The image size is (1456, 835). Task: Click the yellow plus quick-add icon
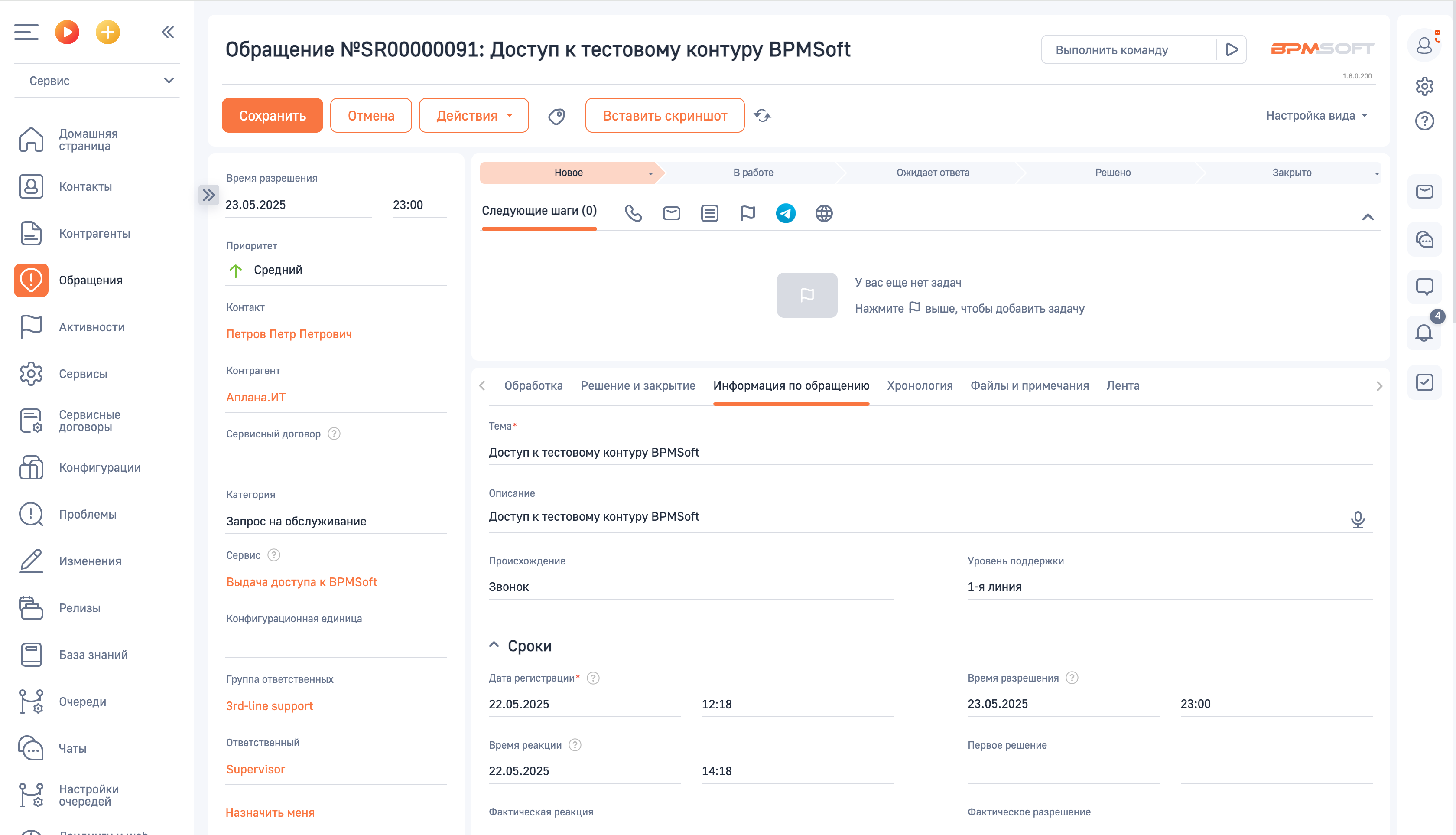108,32
